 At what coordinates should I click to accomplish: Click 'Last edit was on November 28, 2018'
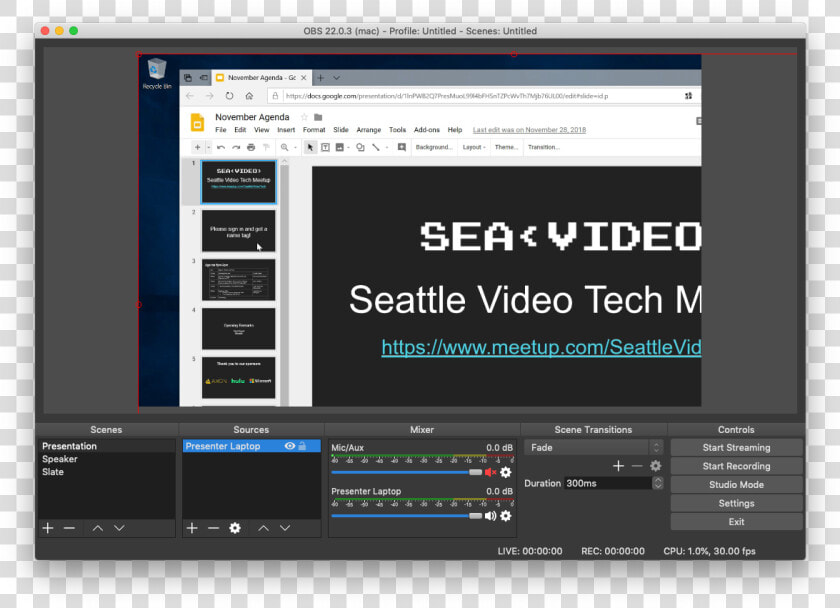(529, 130)
